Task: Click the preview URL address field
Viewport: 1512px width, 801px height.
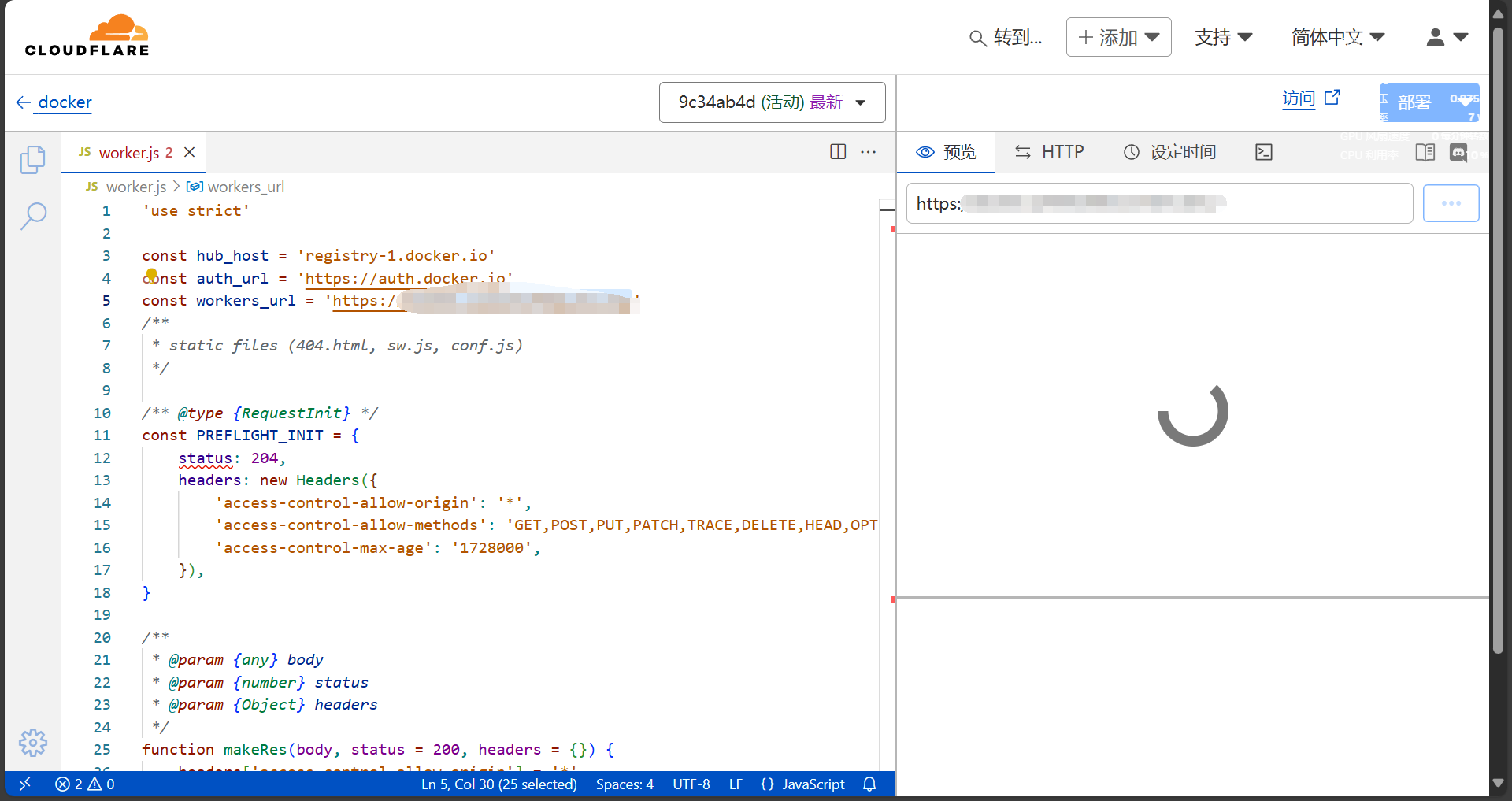Action: [1159, 203]
